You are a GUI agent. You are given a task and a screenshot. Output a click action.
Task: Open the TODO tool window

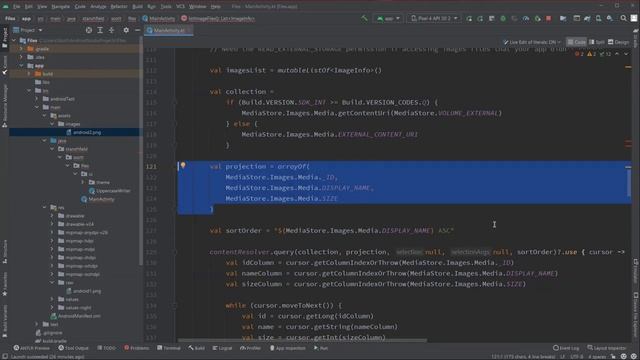[107, 348]
